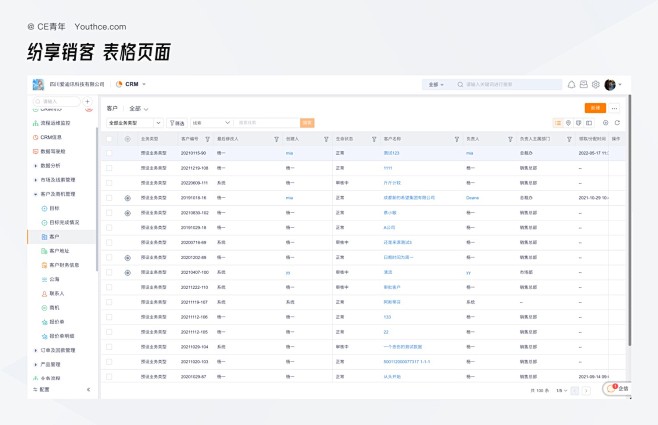Open the 联系人 sidebar item
Viewport: 658px width, 425px height.
56,294
